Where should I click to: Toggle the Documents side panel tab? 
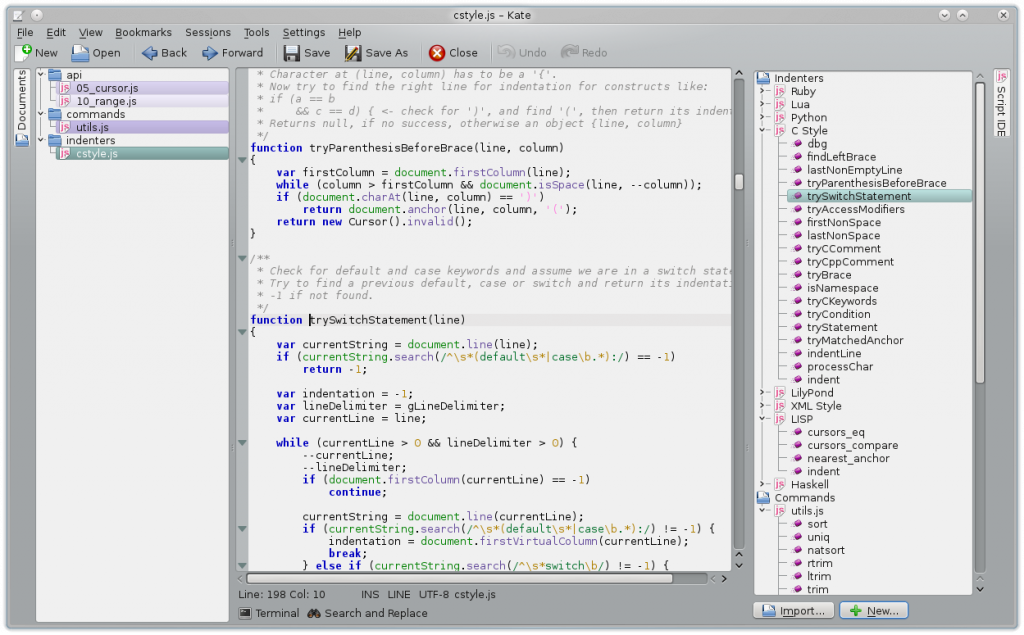coord(22,107)
